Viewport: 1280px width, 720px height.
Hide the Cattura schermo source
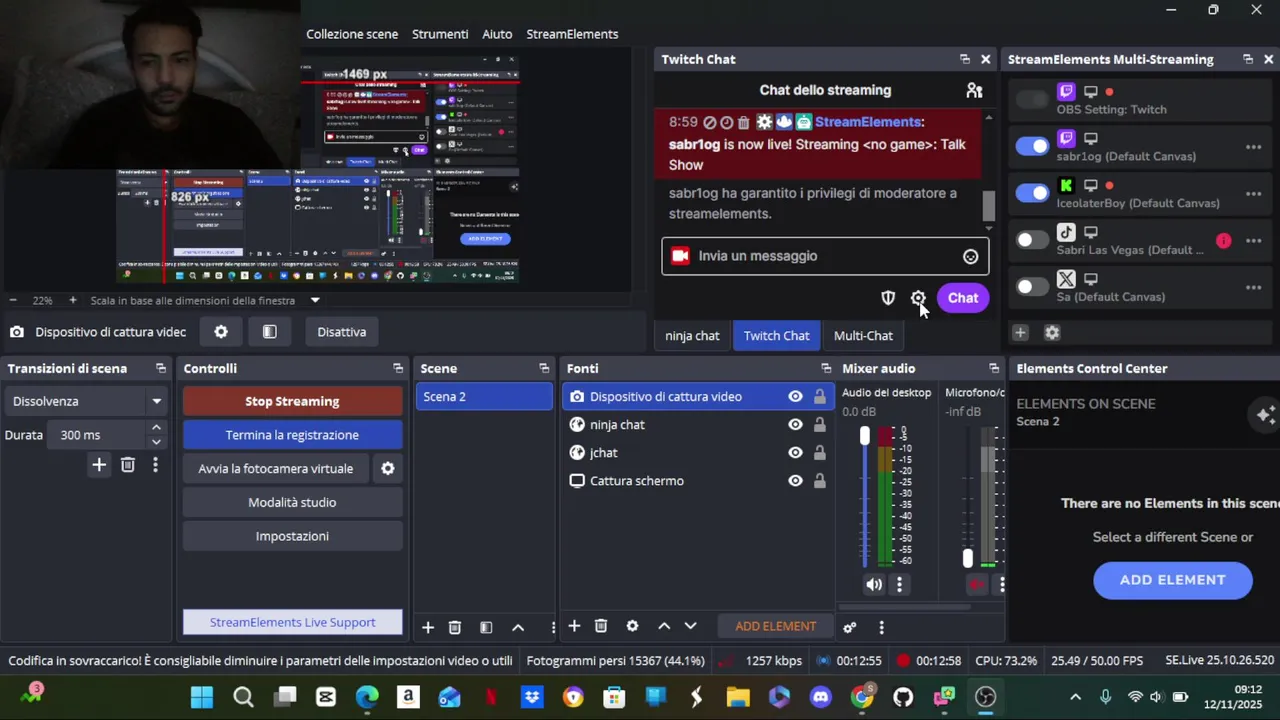click(x=795, y=481)
